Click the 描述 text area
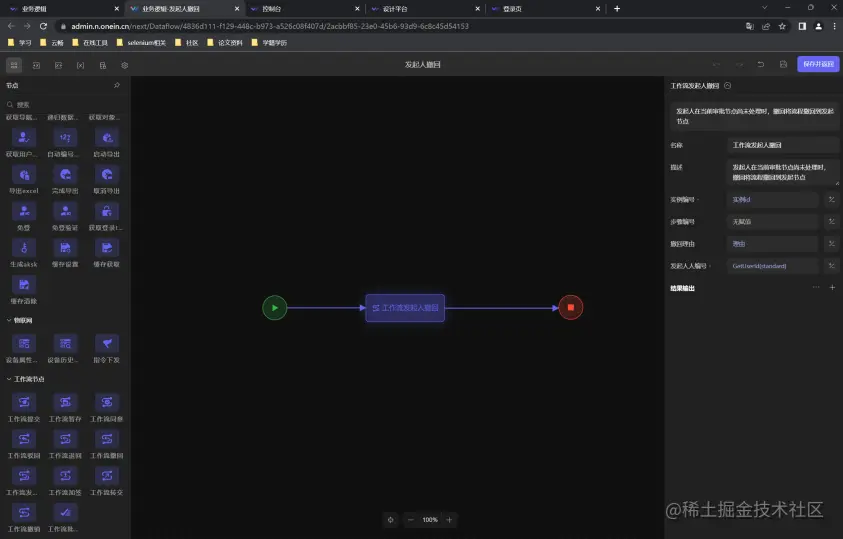 pos(782,172)
